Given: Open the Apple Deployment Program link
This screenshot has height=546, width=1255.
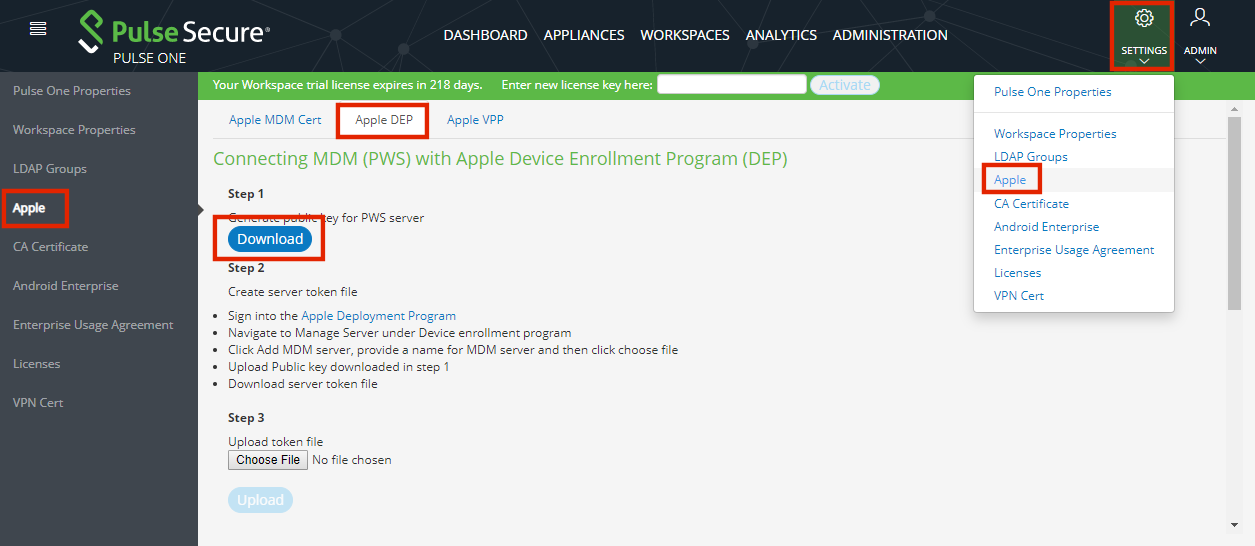Looking at the screenshot, I should 378,315.
